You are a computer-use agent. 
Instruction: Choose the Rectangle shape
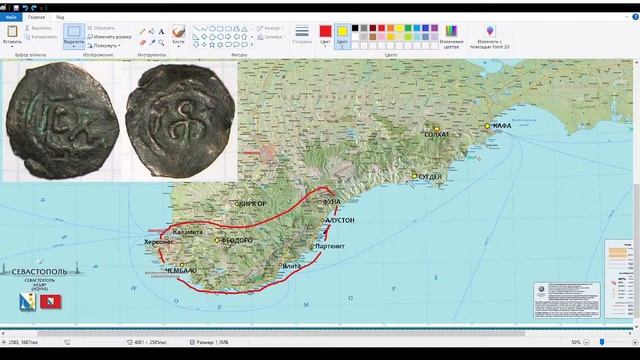coord(220,29)
